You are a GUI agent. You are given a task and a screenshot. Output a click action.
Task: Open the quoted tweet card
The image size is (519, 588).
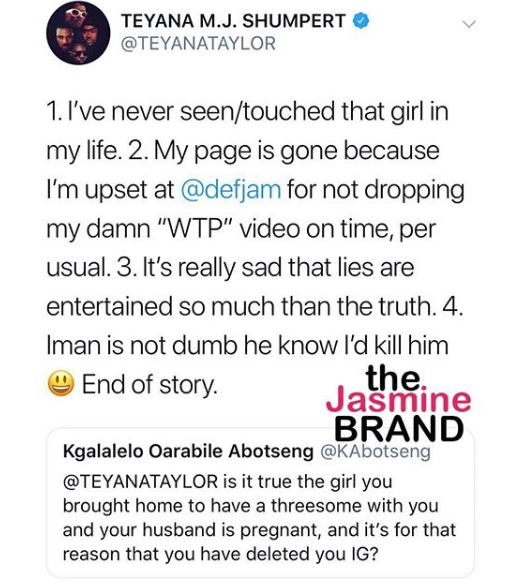[x=260, y=502]
